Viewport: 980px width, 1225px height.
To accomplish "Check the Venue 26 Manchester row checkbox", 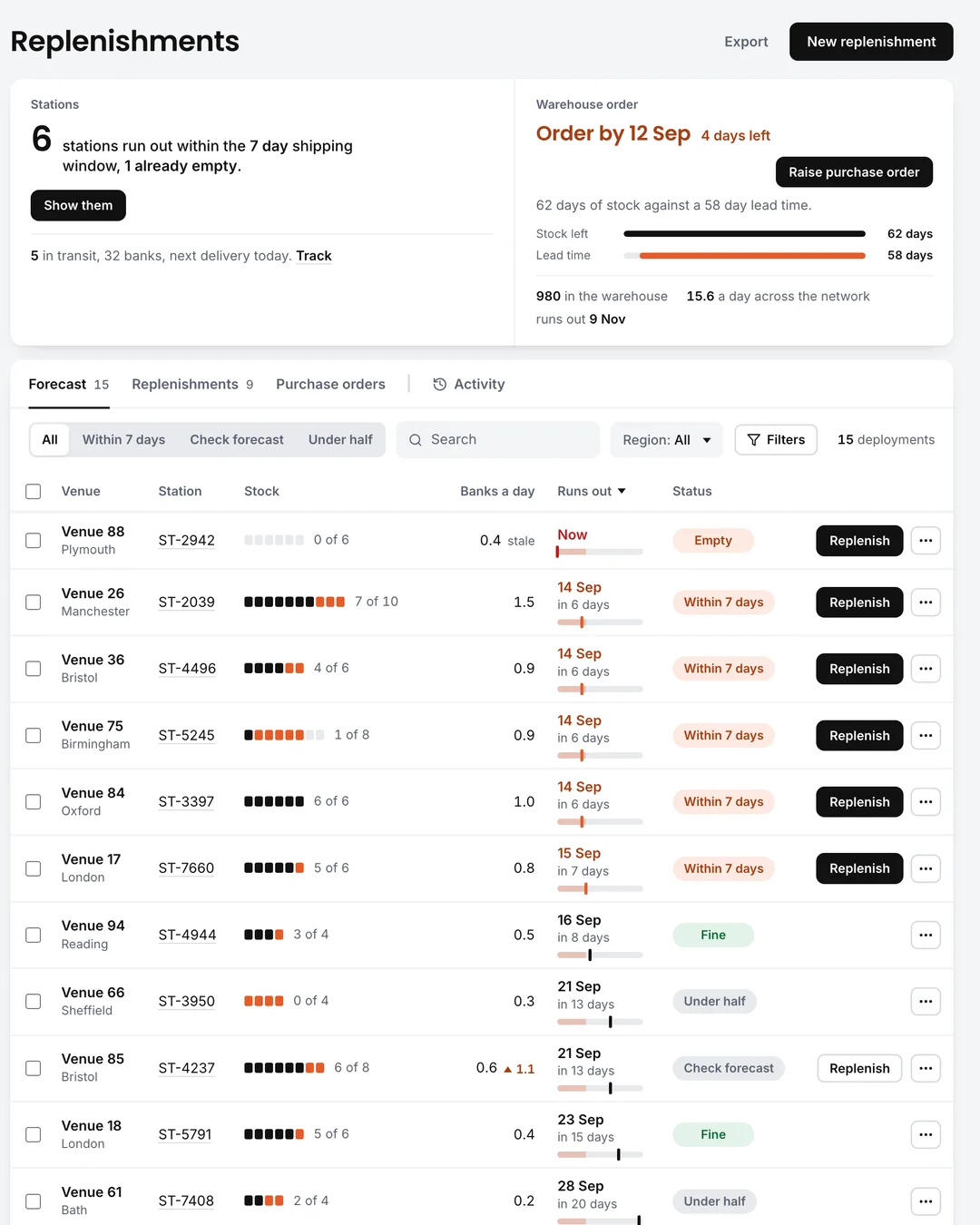I will point(34,603).
